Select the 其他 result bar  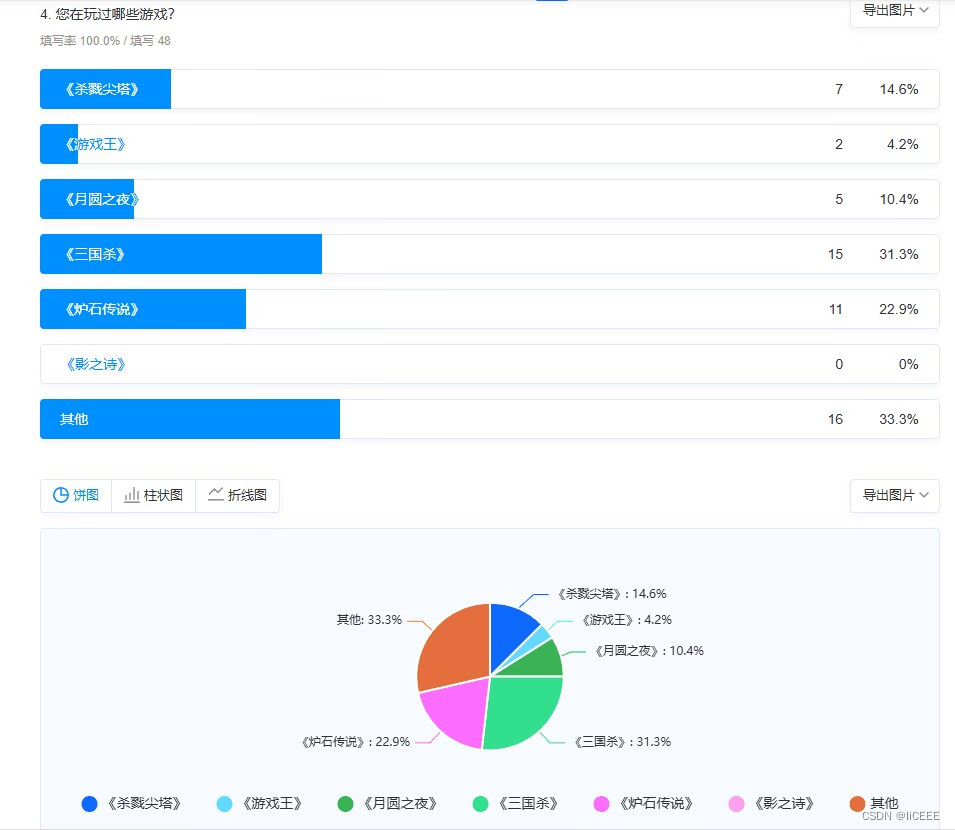pos(190,419)
